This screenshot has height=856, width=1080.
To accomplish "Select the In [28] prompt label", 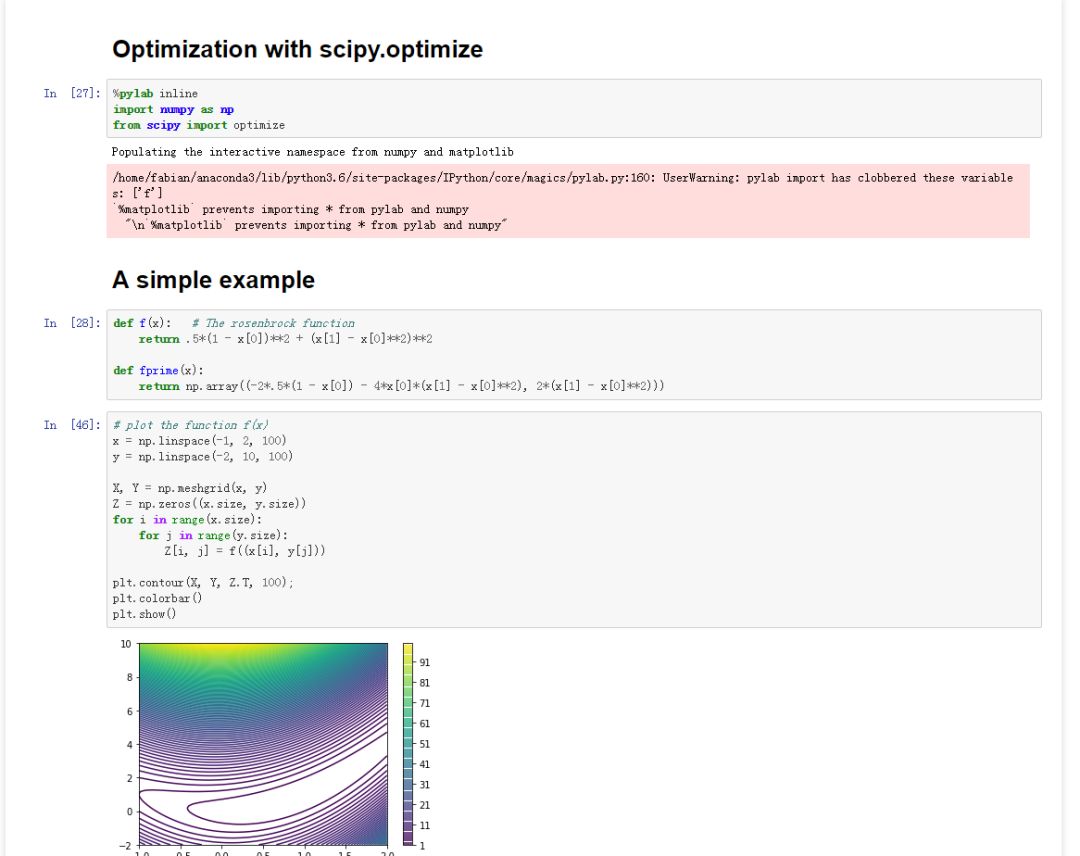I will coord(72,323).
